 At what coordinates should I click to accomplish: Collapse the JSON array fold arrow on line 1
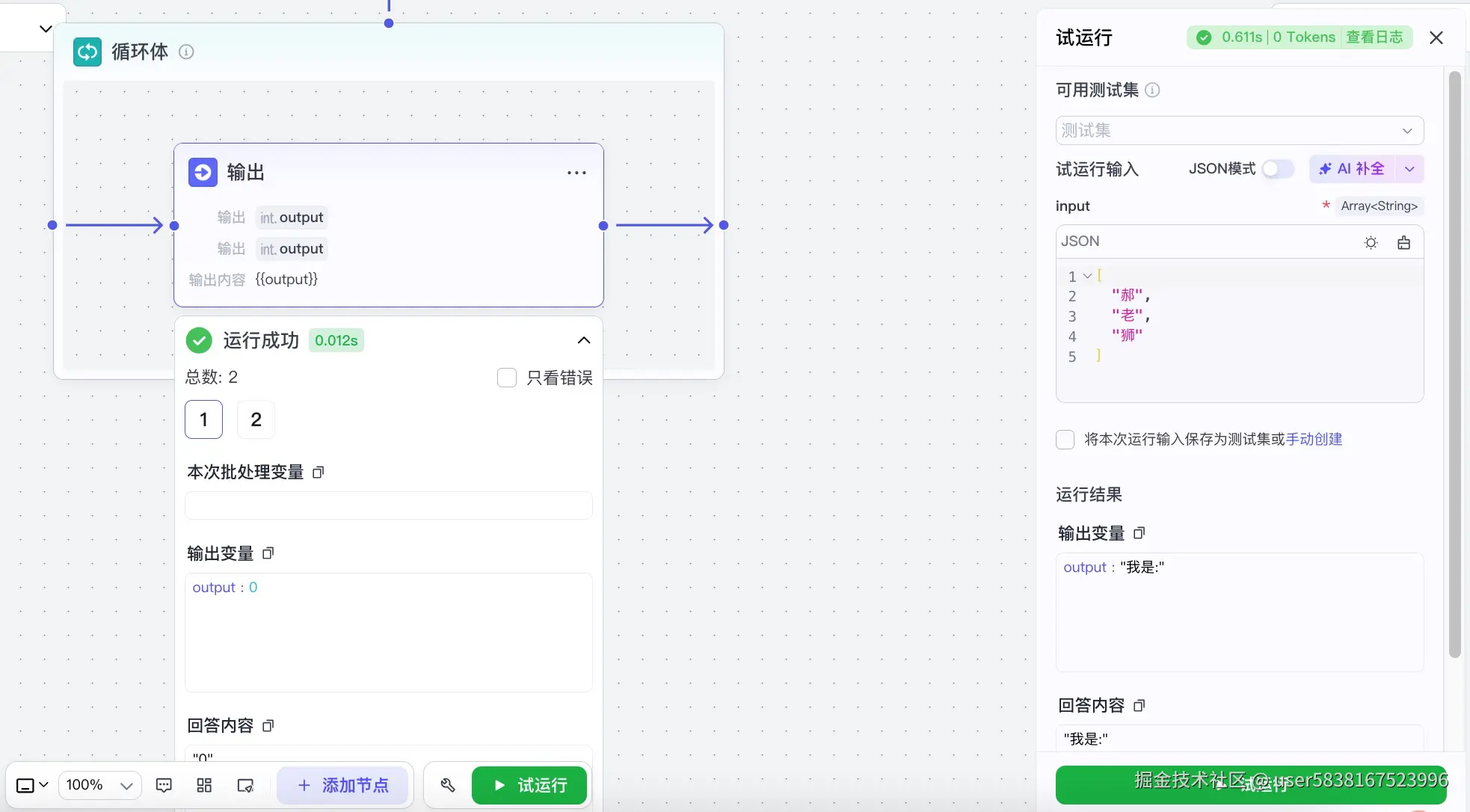point(1088,276)
